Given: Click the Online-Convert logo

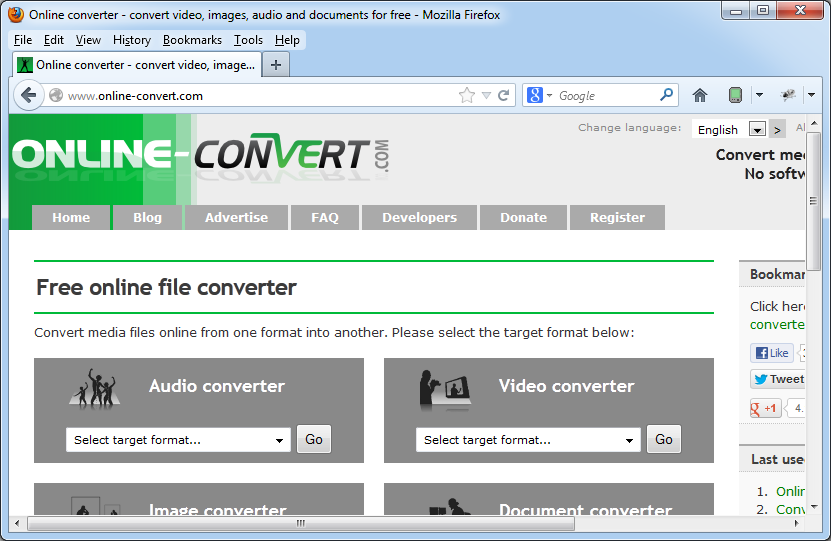Looking at the screenshot, I should [200, 157].
